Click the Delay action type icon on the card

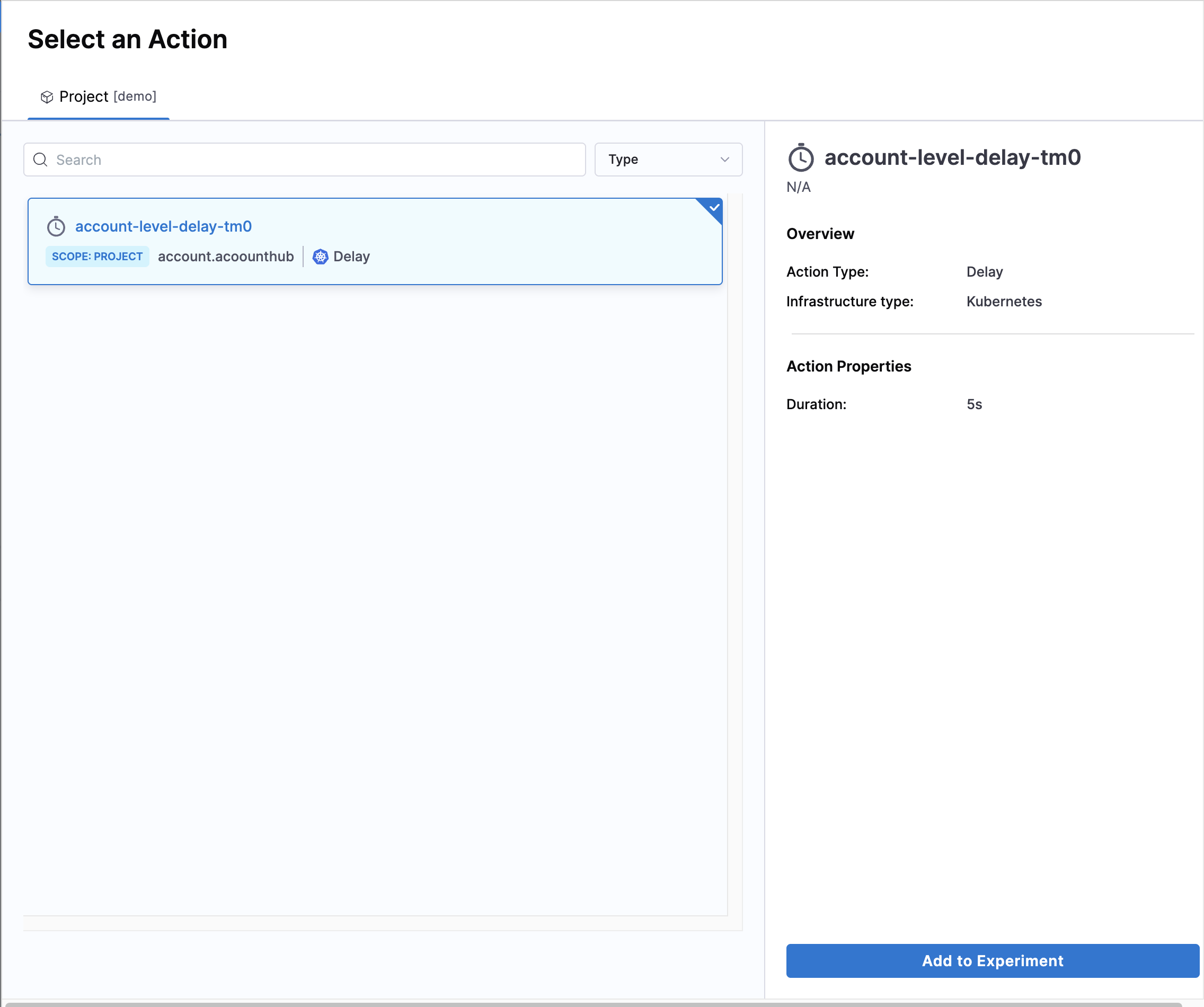(321, 257)
